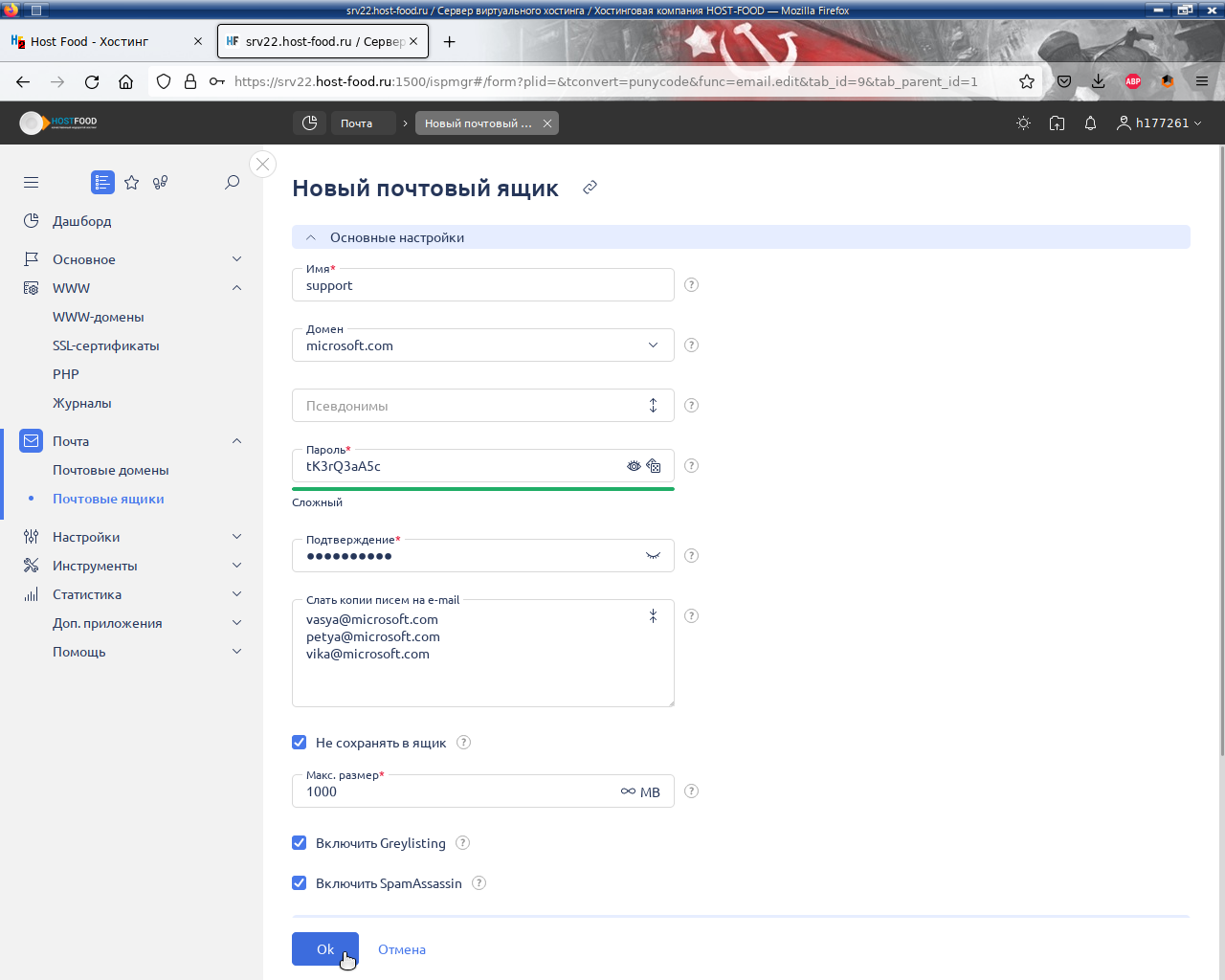Generate random password dice icon

(x=654, y=466)
